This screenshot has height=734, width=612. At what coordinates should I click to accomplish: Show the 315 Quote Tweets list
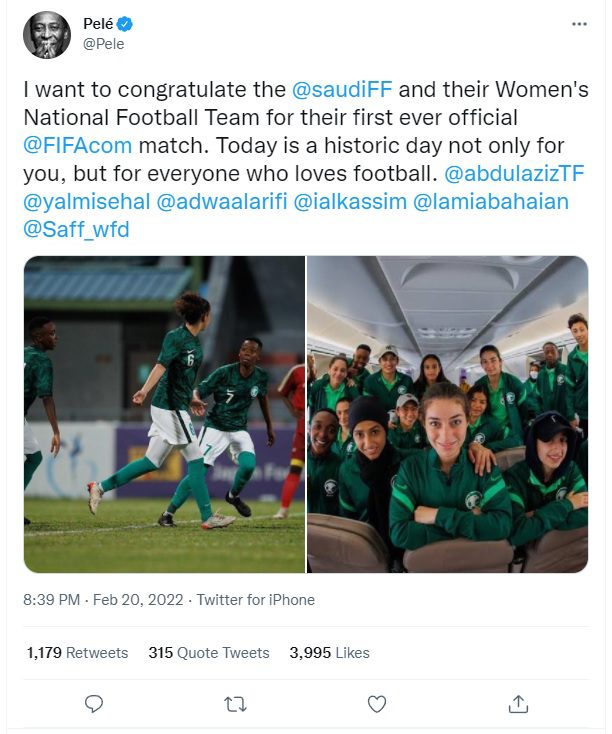[x=209, y=653]
